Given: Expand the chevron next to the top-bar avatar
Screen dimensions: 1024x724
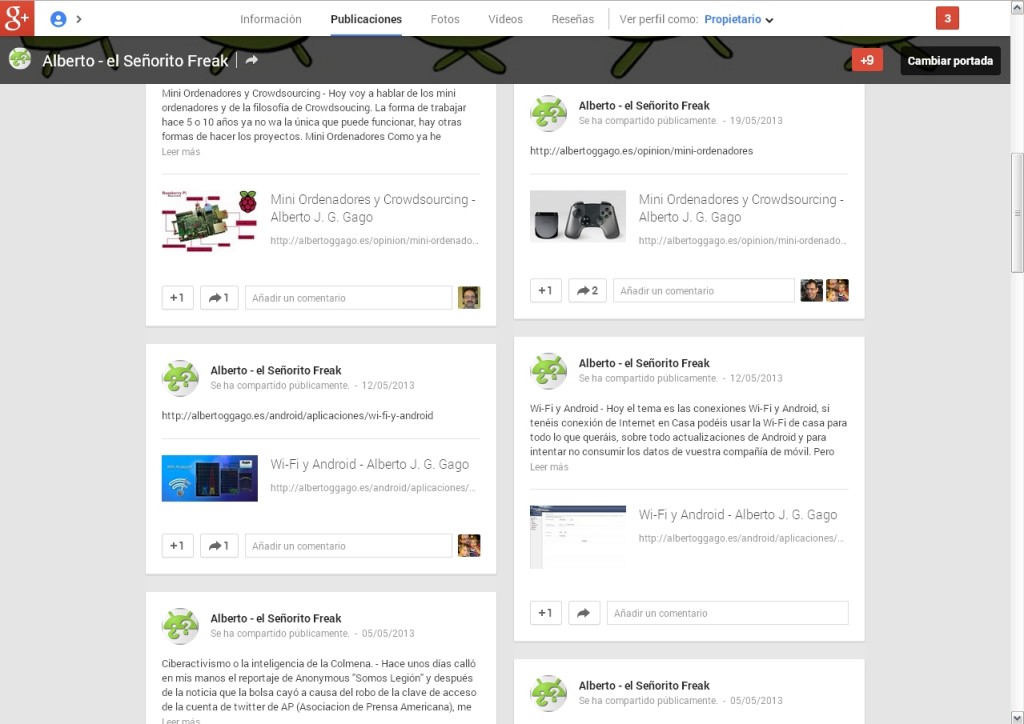Looking at the screenshot, I should tap(79, 16).
